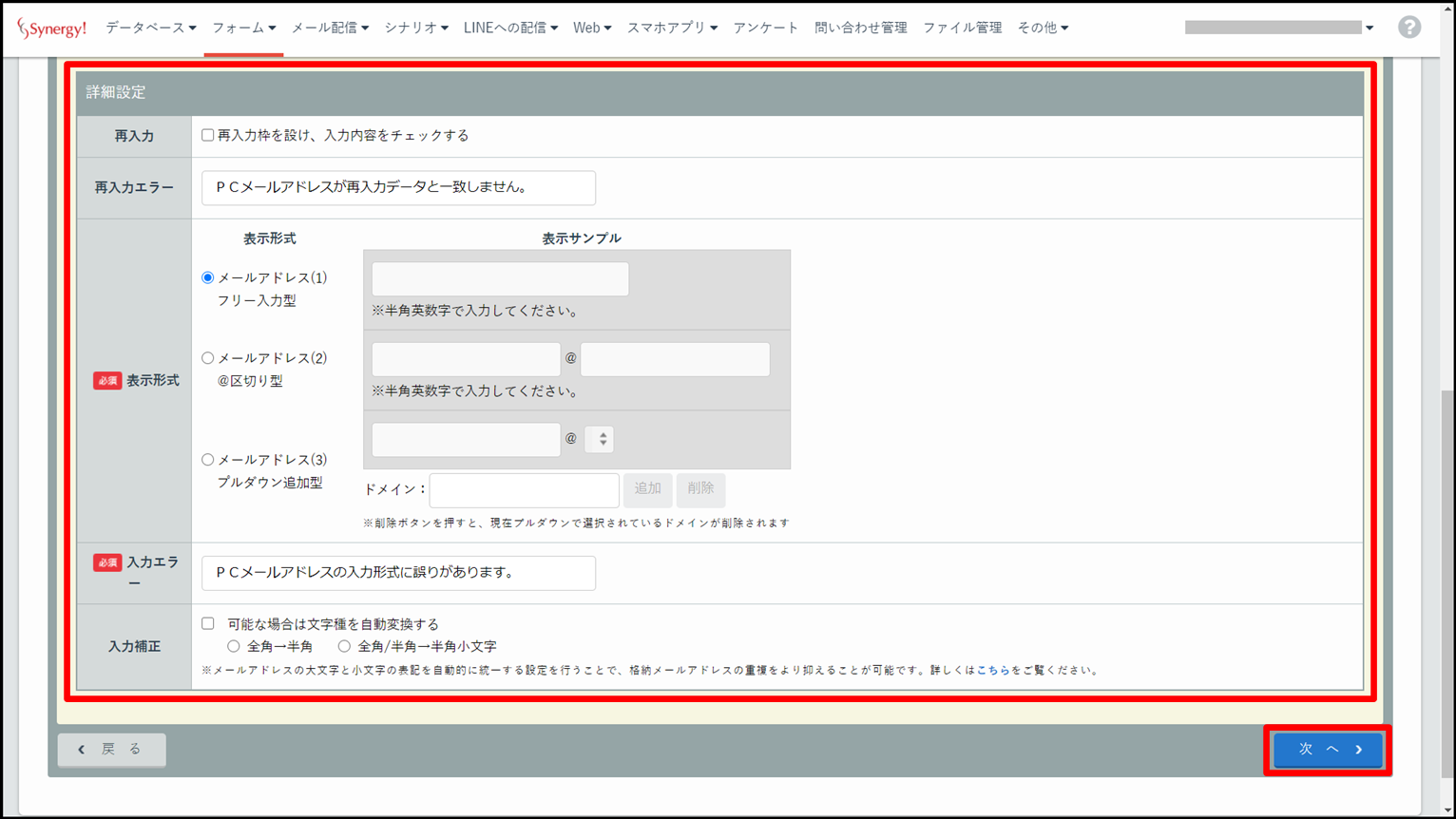The image size is (1456, 819).
Task: Open ファイル管理 from the top menu
Action: (x=962, y=29)
